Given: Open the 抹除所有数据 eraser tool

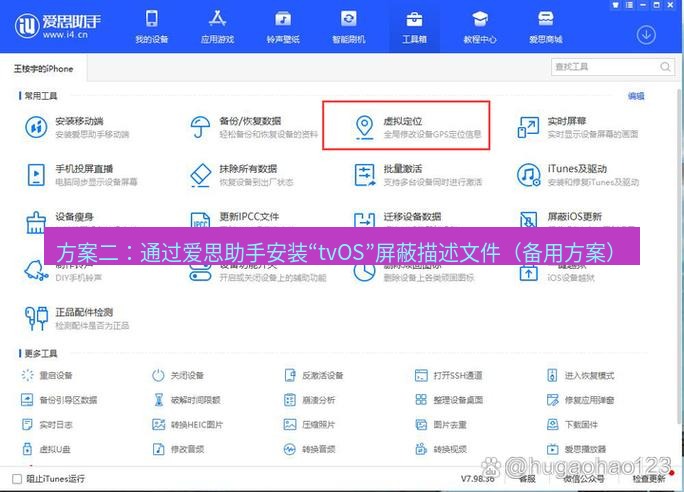Looking at the screenshot, I should coord(241,174).
